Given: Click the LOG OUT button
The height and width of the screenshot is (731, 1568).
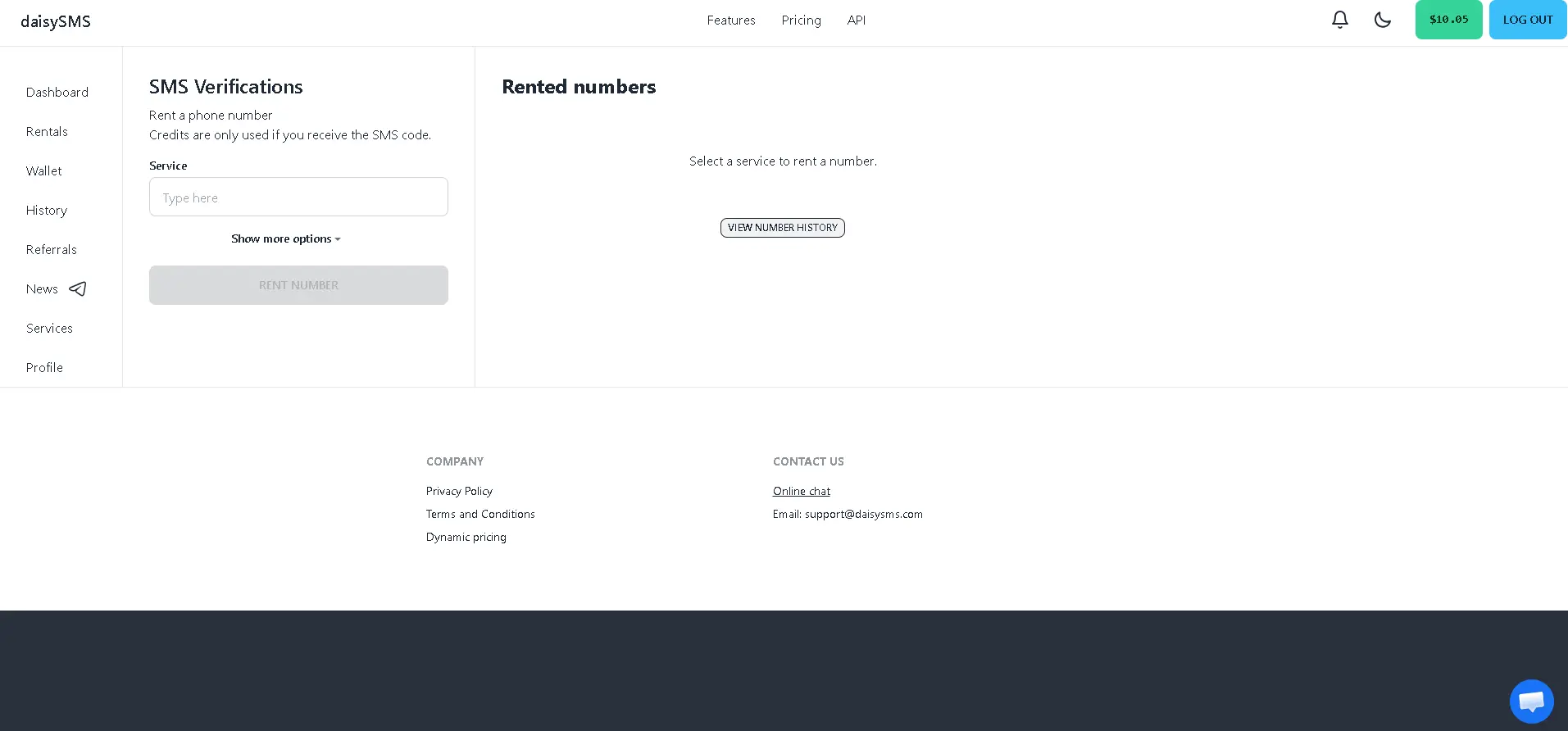Looking at the screenshot, I should tap(1528, 20).
